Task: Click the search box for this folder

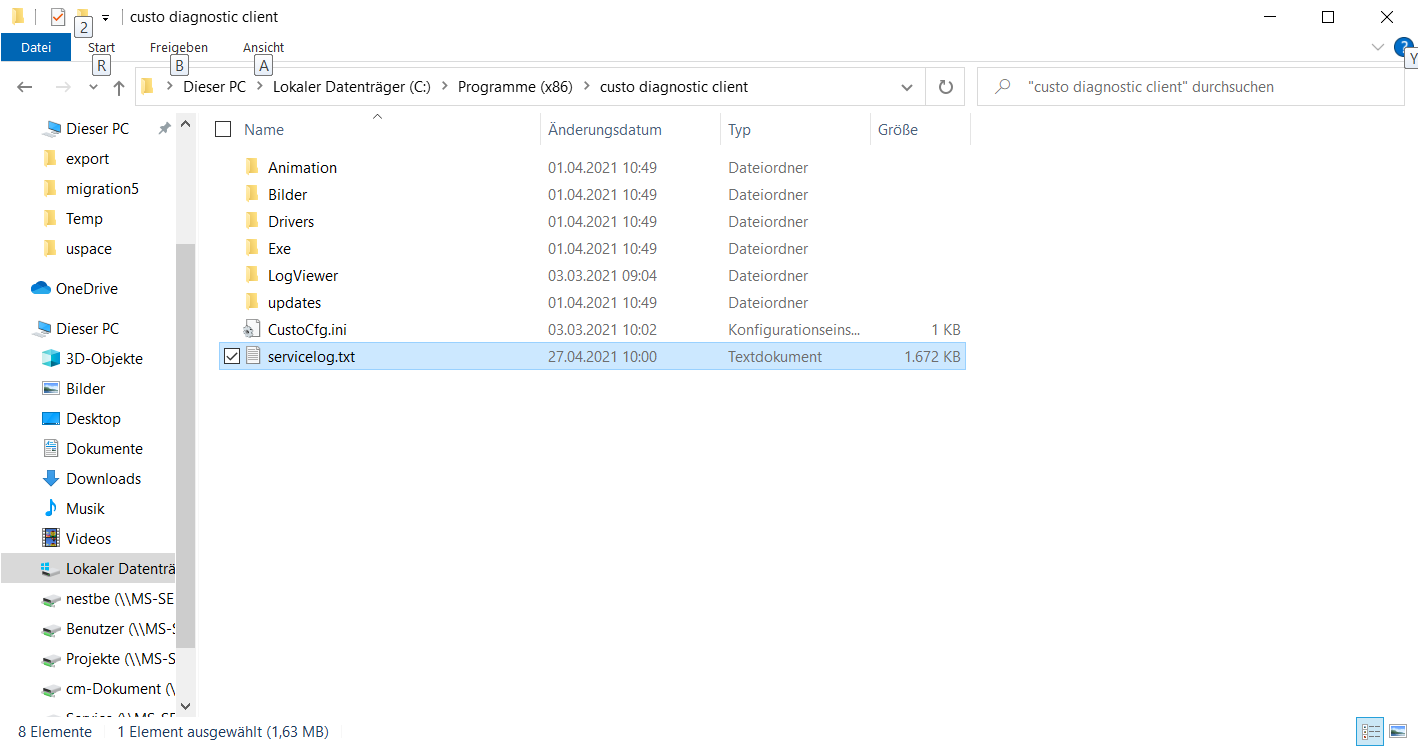Action: [x=1190, y=87]
